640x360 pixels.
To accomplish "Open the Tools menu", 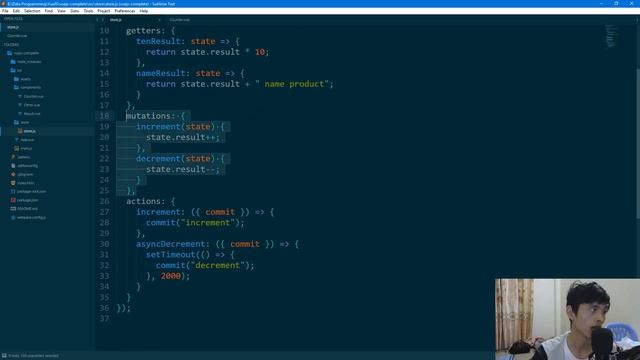I will coord(88,11).
